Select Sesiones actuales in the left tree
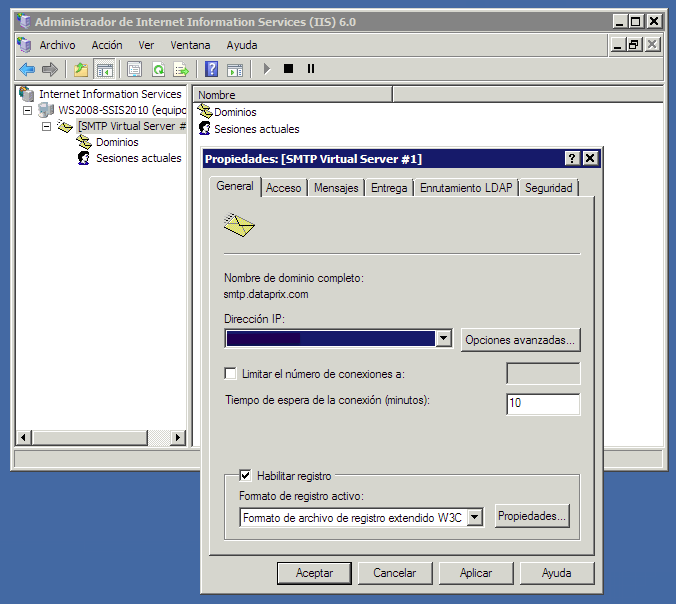Screen dimensions: 676x604 [138, 158]
